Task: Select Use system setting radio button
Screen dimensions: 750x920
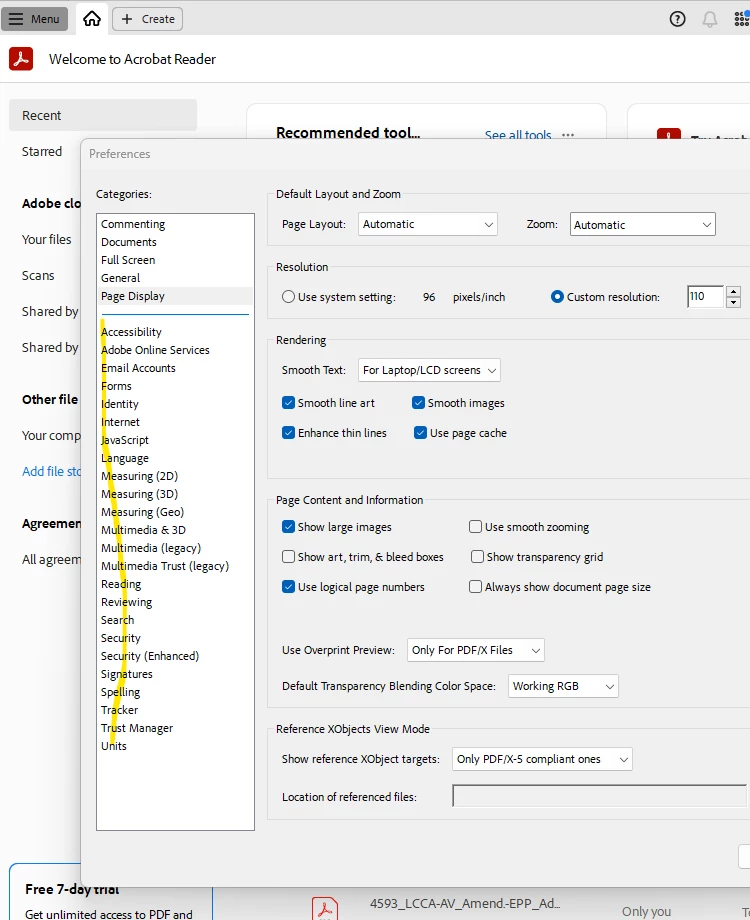Action: (288, 297)
